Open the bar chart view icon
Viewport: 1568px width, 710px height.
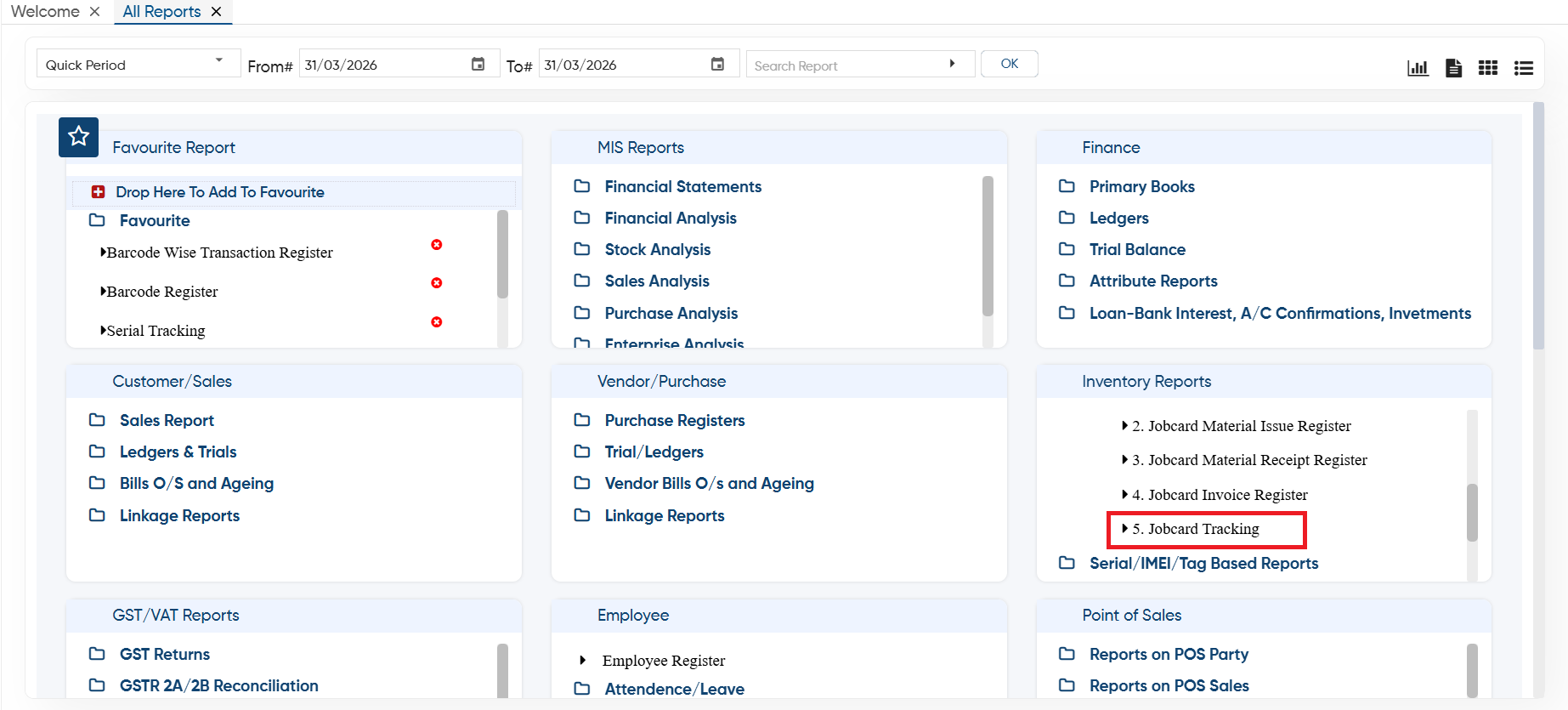point(1418,68)
